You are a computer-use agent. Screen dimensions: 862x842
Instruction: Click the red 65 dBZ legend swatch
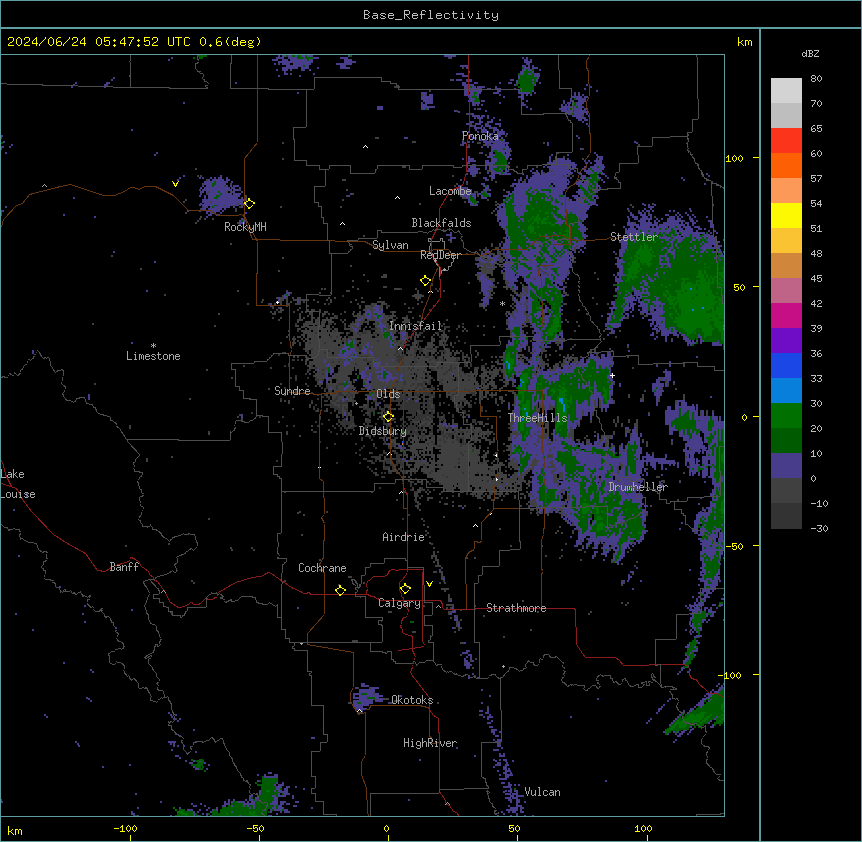click(x=786, y=140)
